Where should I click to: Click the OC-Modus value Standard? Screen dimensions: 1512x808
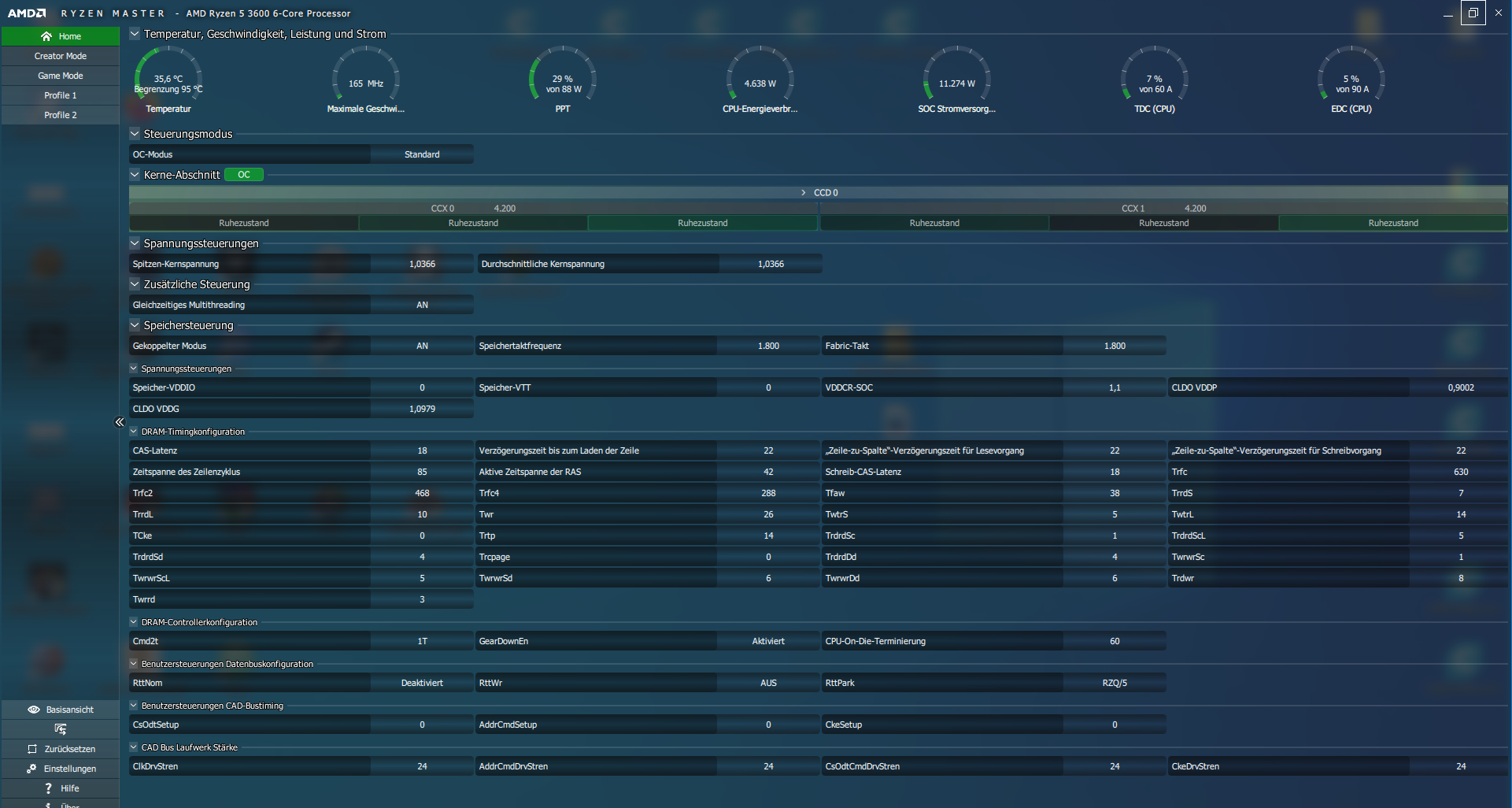(x=422, y=154)
